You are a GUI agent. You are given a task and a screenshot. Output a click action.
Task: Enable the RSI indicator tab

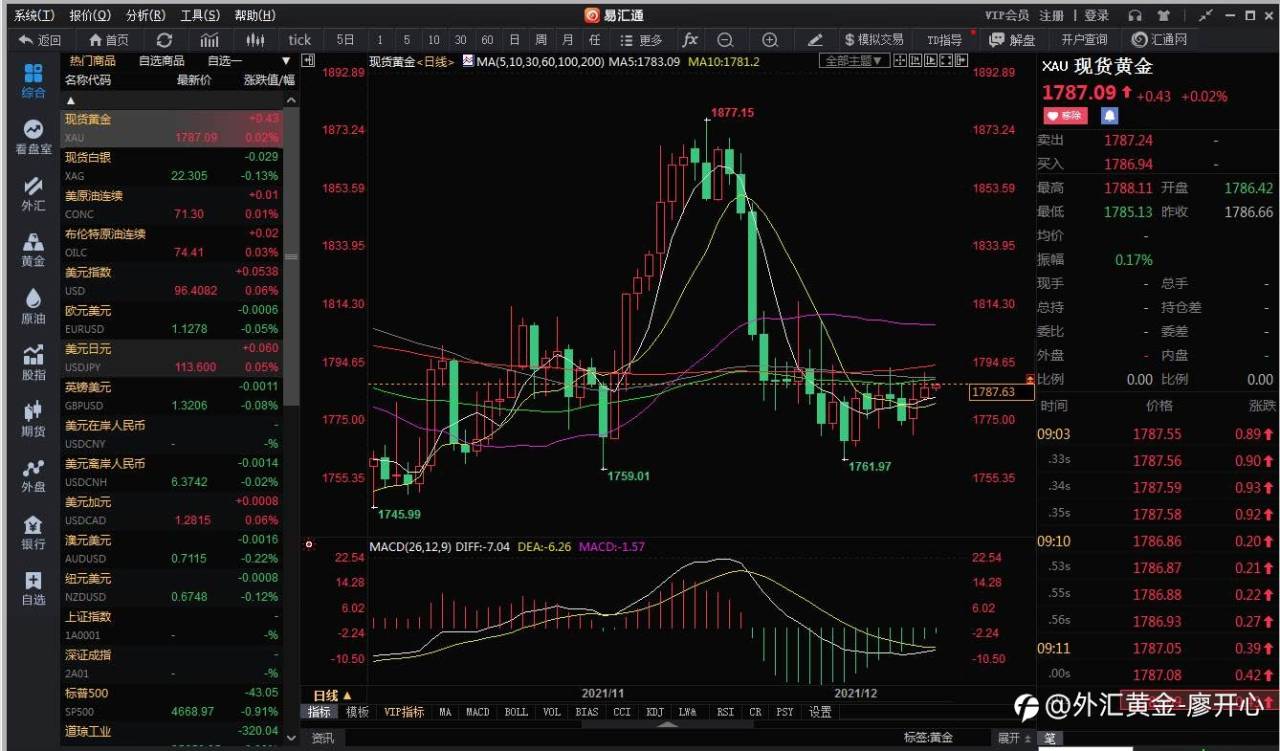click(724, 712)
